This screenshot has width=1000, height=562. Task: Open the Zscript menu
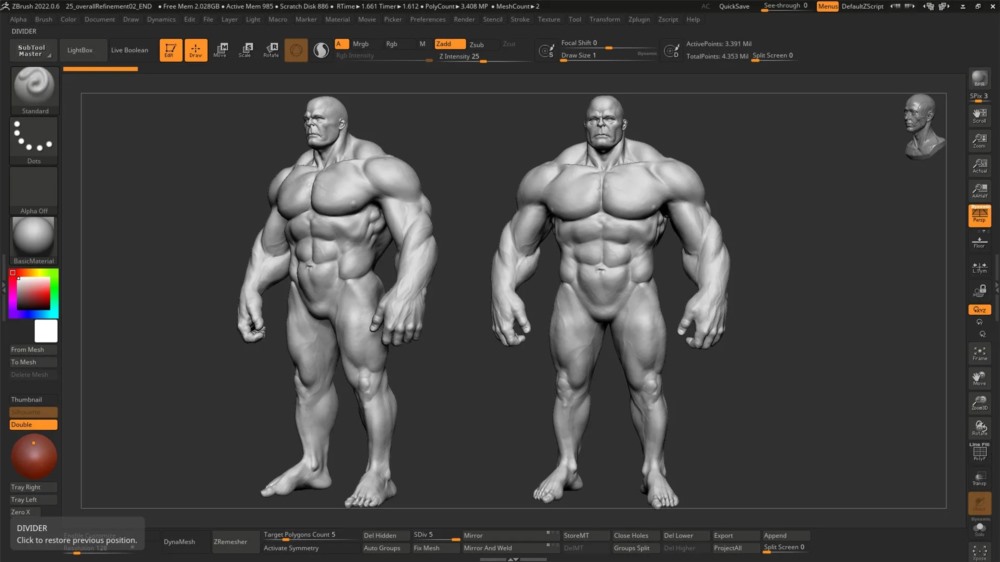(668, 20)
